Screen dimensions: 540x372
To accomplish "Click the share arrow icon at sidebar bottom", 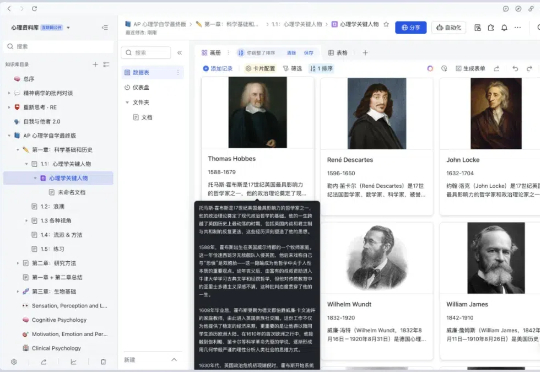I will pyautogui.click(x=44, y=362).
